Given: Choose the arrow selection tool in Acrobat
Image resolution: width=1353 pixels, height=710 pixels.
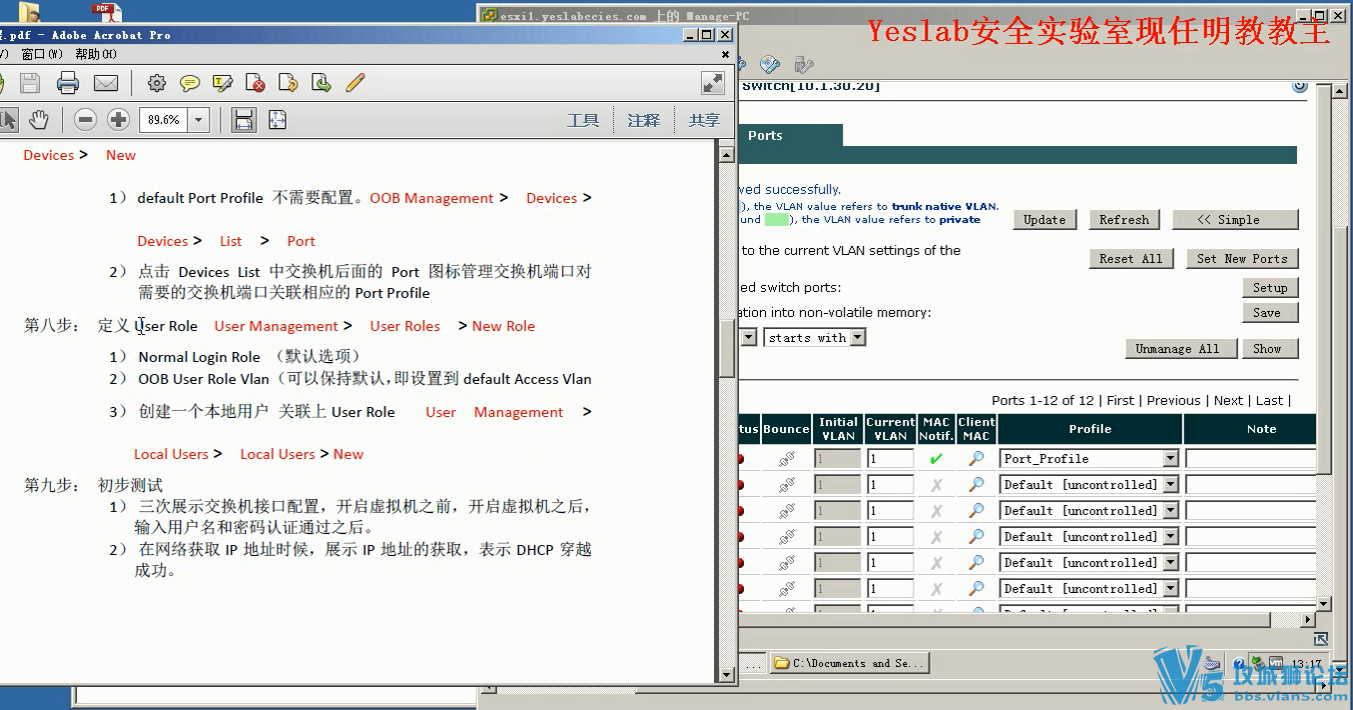Looking at the screenshot, I should [8, 120].
